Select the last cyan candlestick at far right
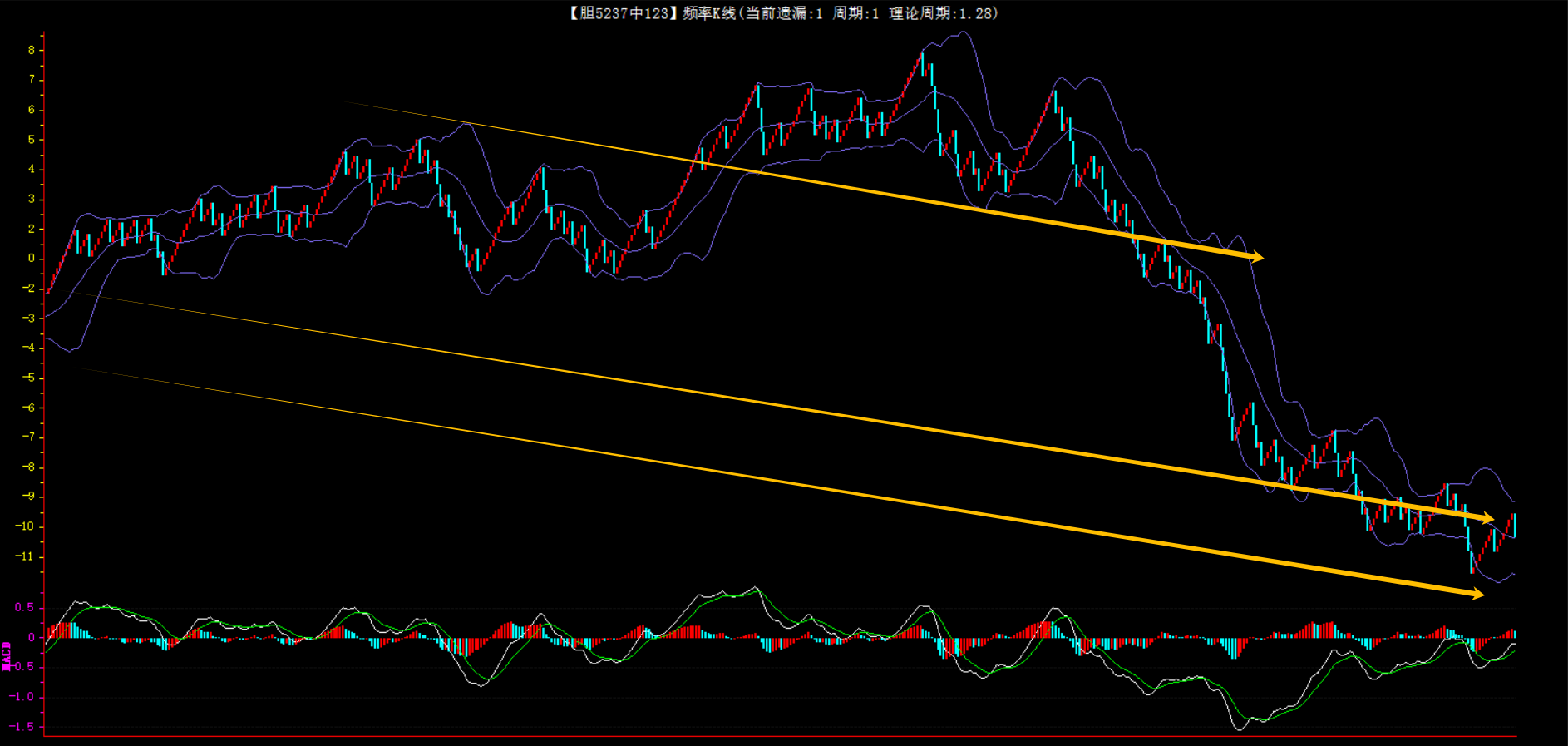The width and height of the screenshot is (1568, 746). click(1515, 525)
